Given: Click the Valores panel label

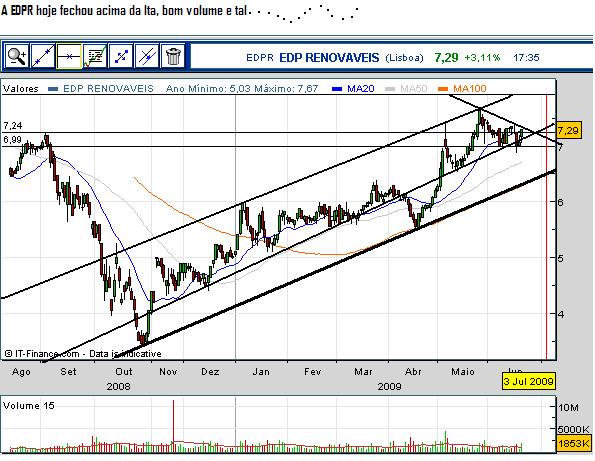Looking at the screenshot, I should pos(21,89).
